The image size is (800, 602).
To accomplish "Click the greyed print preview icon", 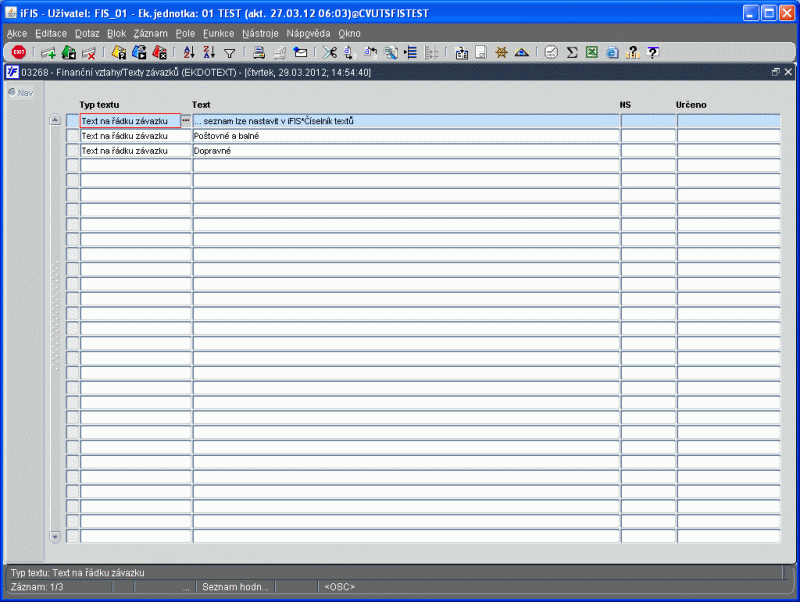I will click(x=280, y=52).
